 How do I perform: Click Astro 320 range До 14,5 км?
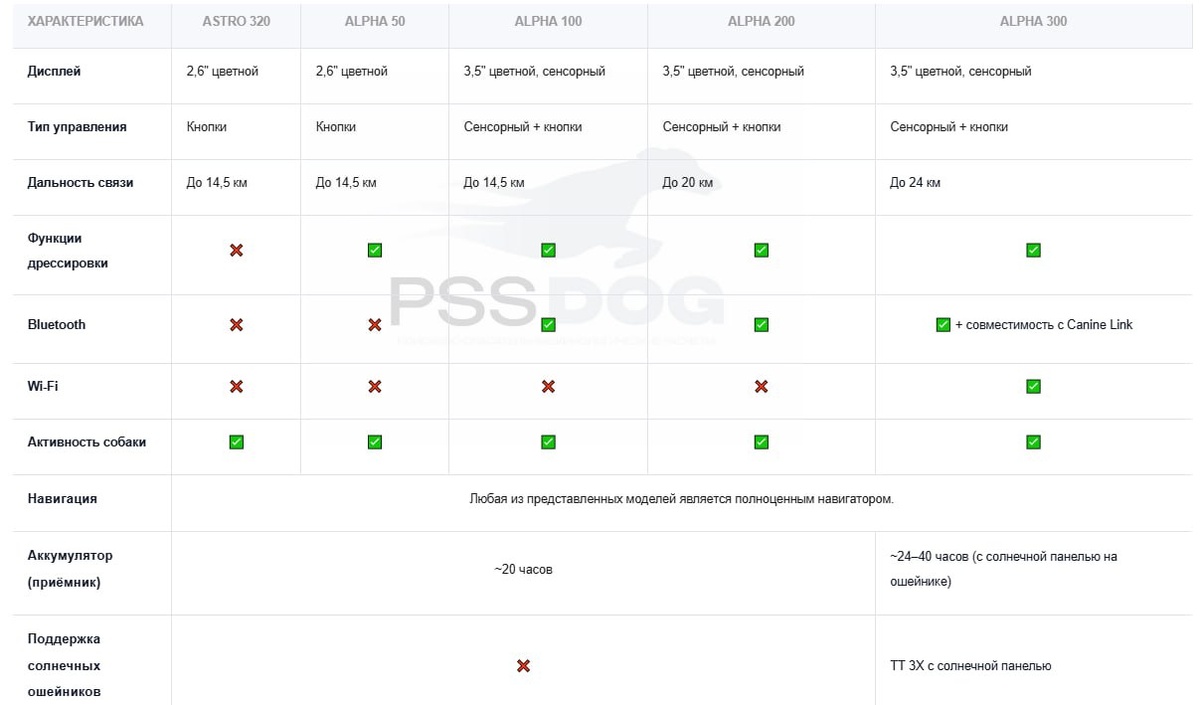pyautogui.click(x=217, y=183)
